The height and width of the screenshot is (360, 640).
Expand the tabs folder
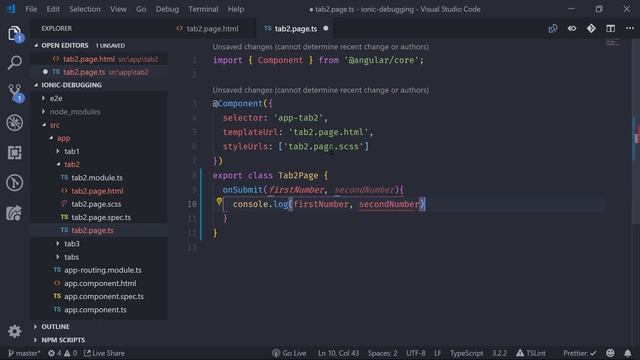[x=71, y=257]
